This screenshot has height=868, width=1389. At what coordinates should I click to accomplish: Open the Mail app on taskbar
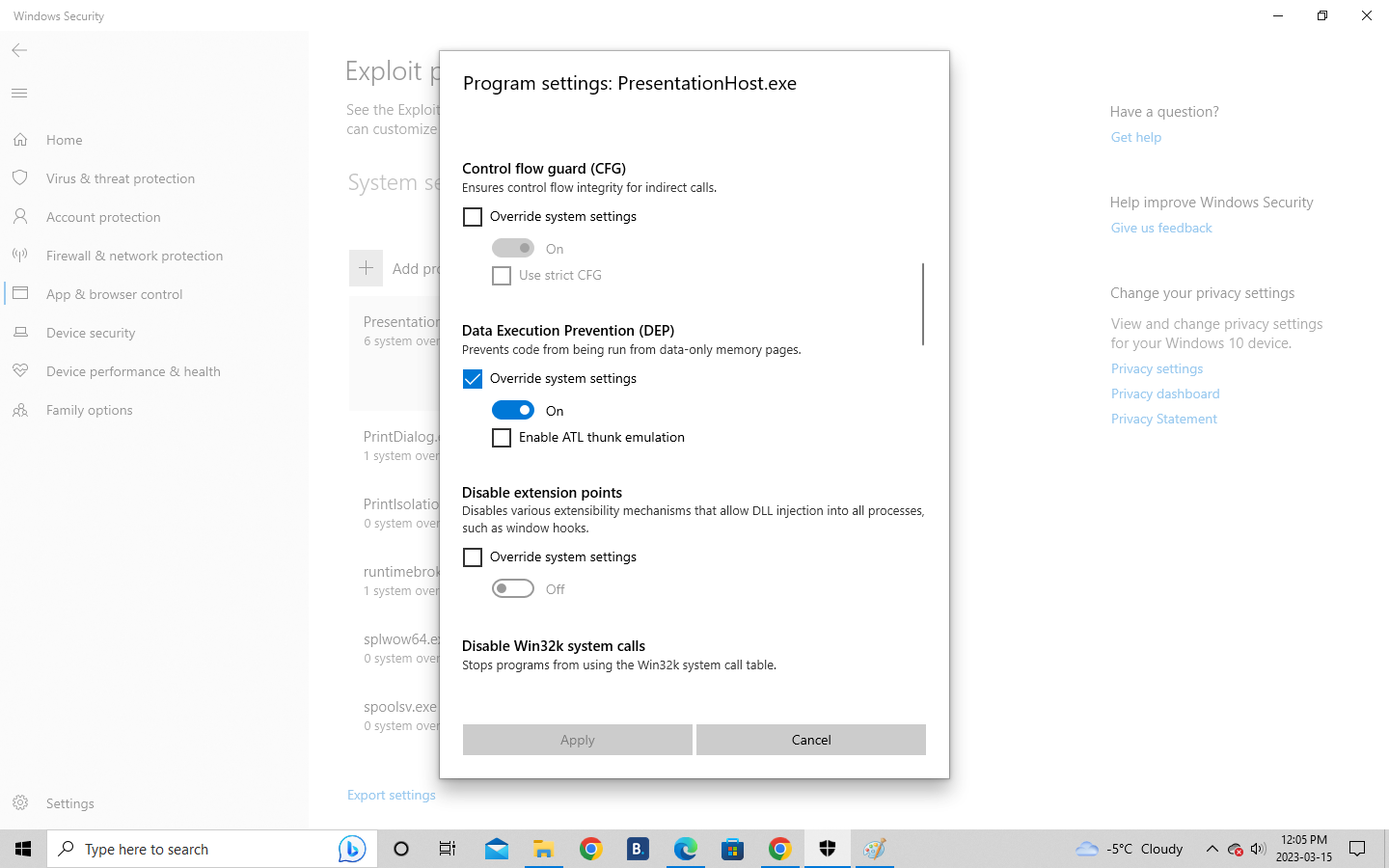pos(497,849)
